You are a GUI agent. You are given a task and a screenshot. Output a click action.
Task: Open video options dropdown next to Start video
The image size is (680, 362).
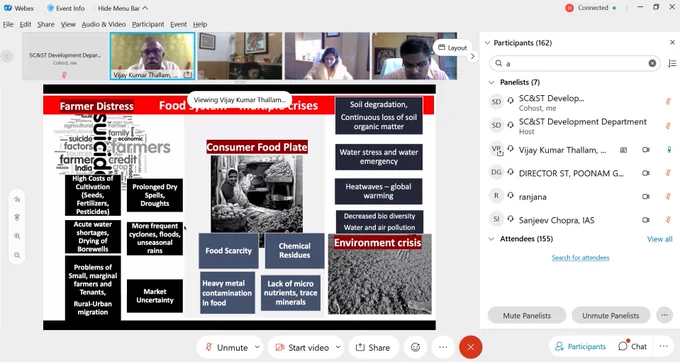coord(338,347)
